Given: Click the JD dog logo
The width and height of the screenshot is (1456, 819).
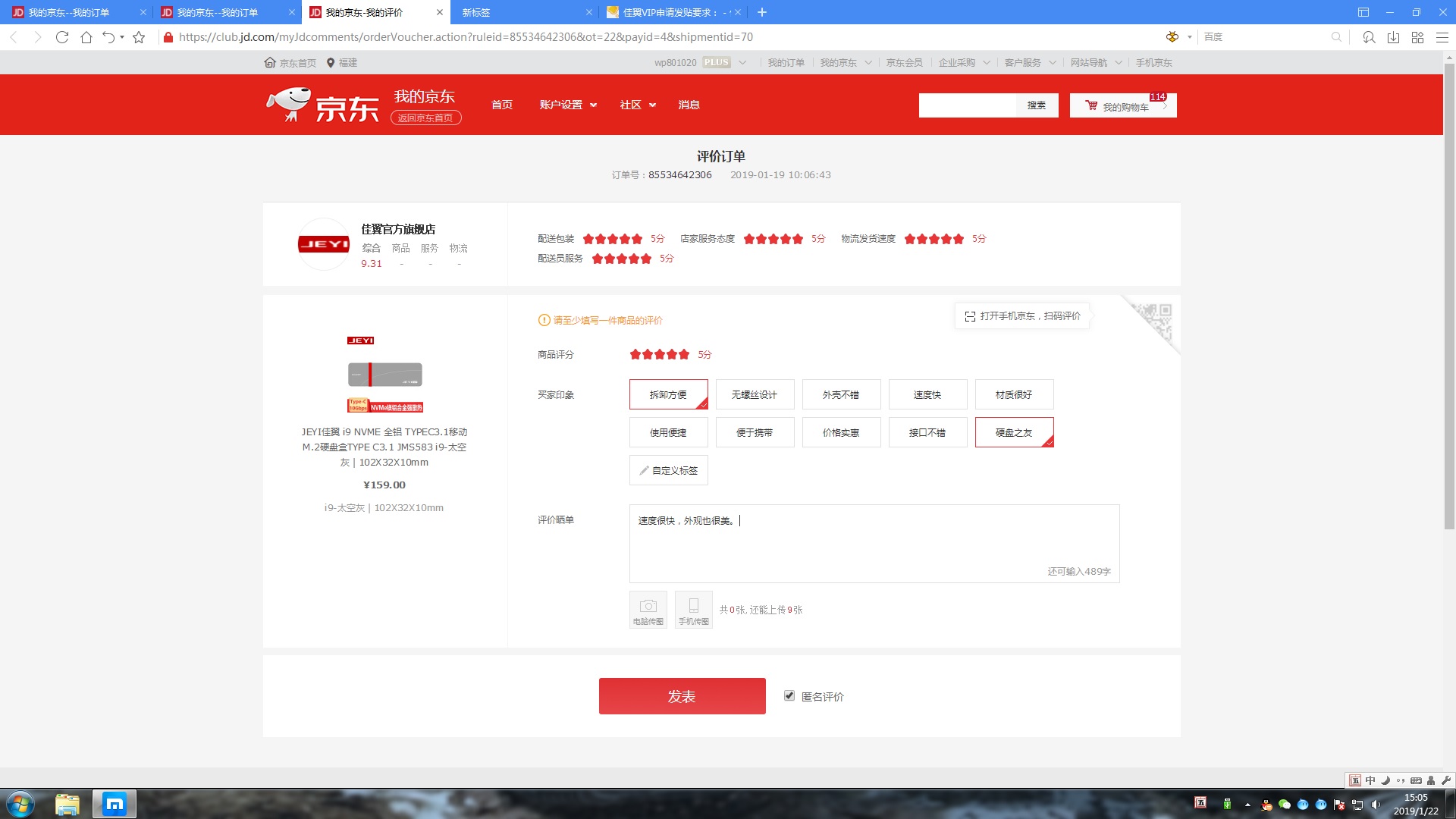Looking at the screenshot, I should coord(289,104).
